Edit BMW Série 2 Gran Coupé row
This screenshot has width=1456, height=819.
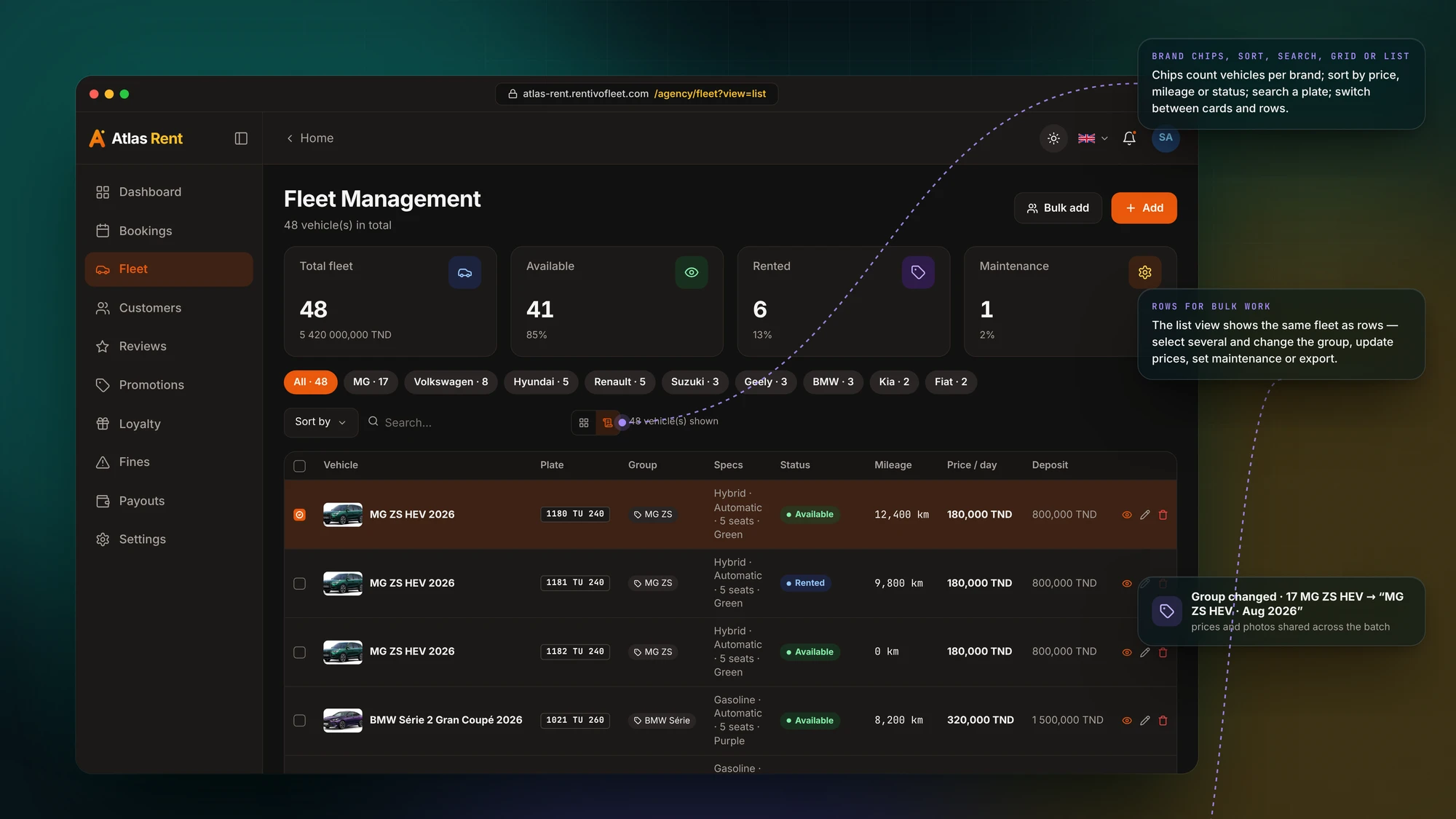1144,721
